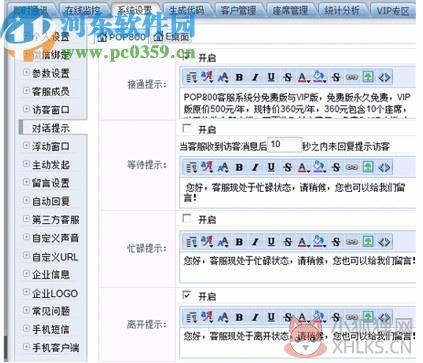This screenshot has width=423, height=363.
Task: Open 企业LOGO settings in sidebar
Action: (x=55, y=294)
